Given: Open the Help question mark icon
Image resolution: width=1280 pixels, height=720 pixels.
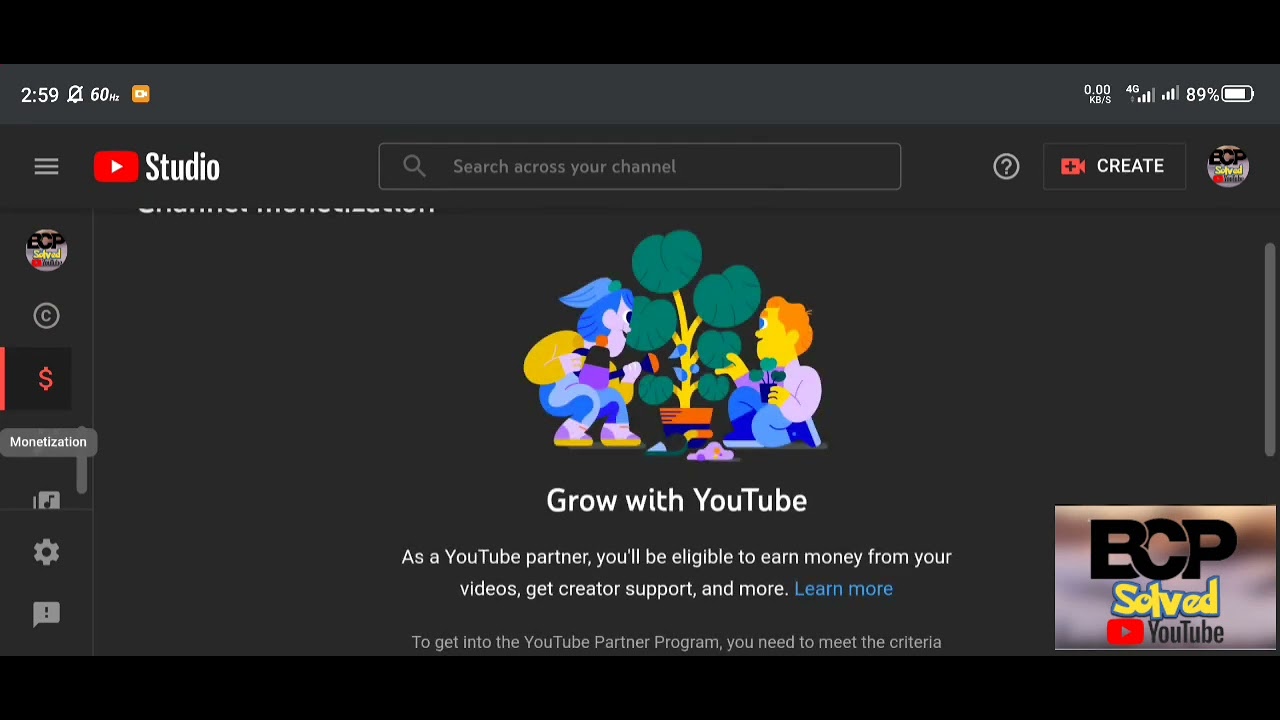Looking at the screenshot, I should click(x=1006, y=166).
